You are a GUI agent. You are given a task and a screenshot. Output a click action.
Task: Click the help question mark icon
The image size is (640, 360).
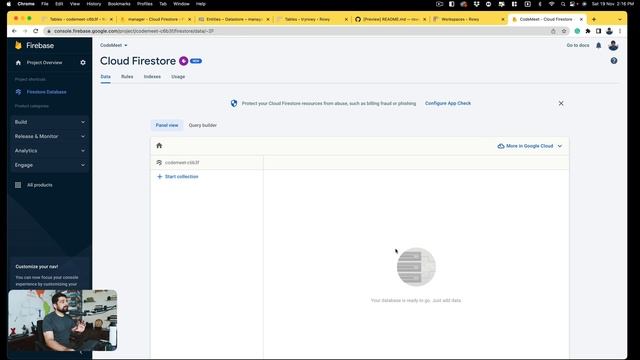pyautogui.click(x=614, y=61)
